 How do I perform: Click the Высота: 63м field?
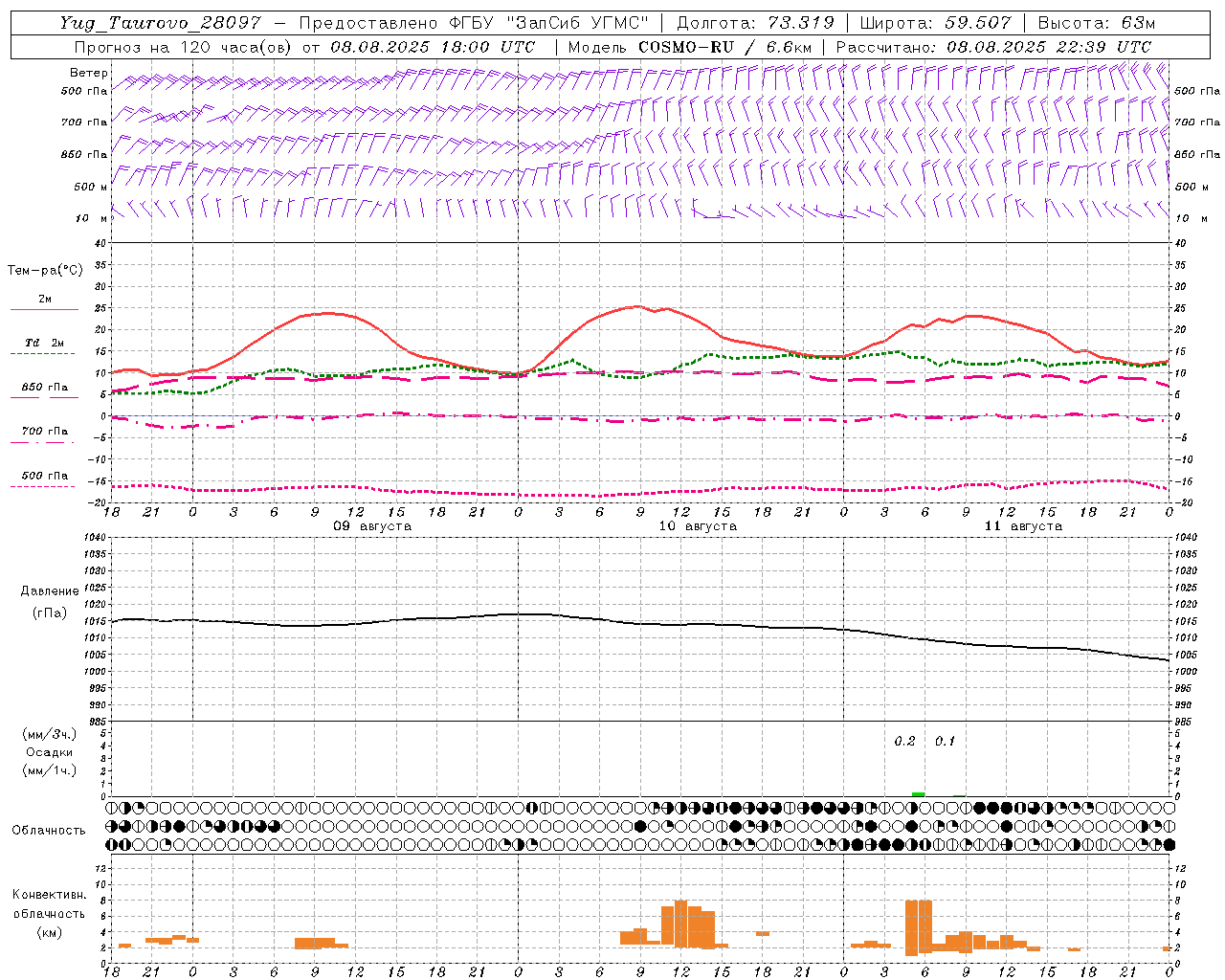click(x=1095, y=23)
